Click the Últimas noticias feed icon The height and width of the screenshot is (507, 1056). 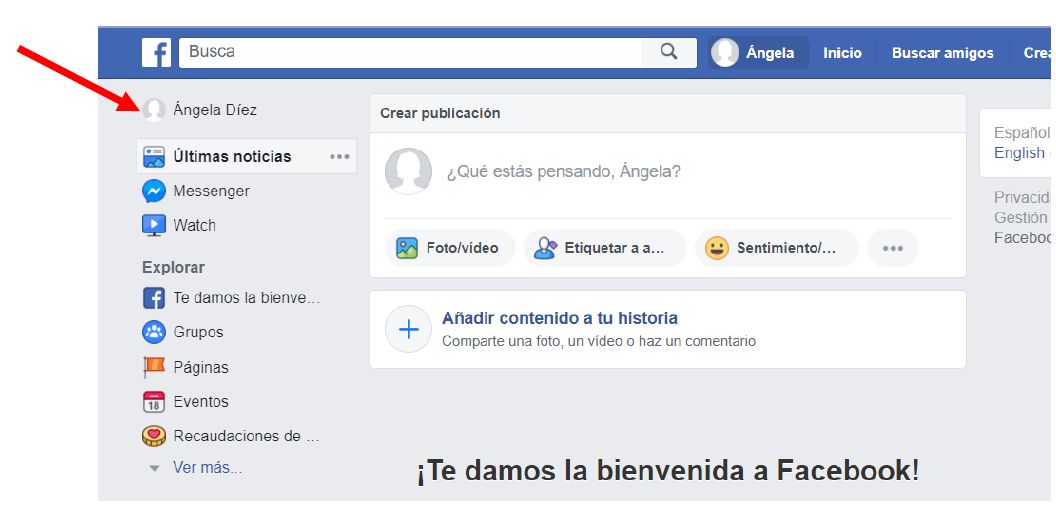click(x=154, y=157)
